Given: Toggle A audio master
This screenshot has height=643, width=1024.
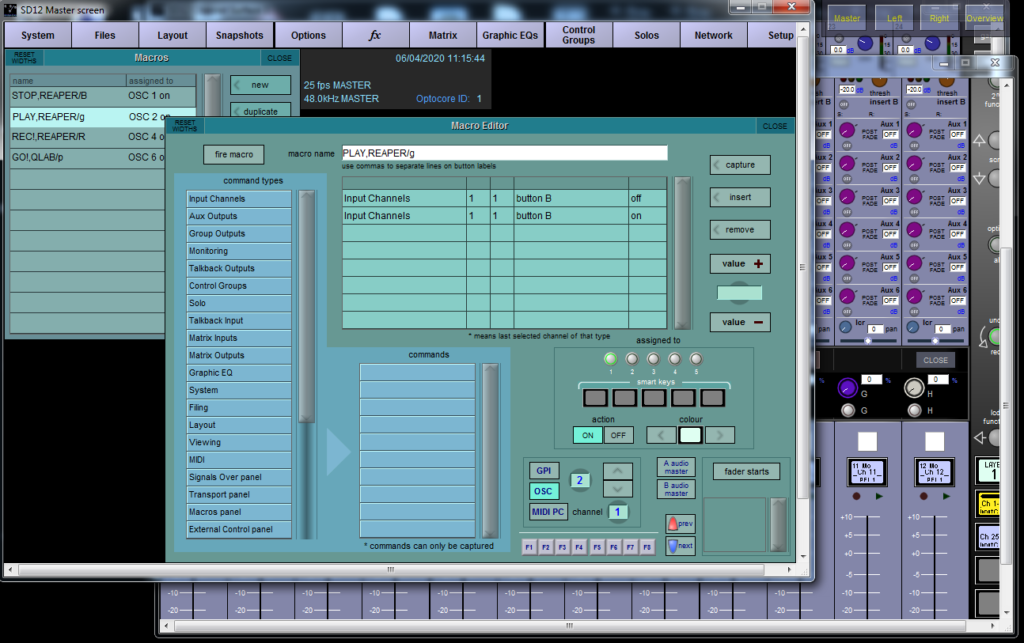Looking at the screenshot, I should 676,467.
